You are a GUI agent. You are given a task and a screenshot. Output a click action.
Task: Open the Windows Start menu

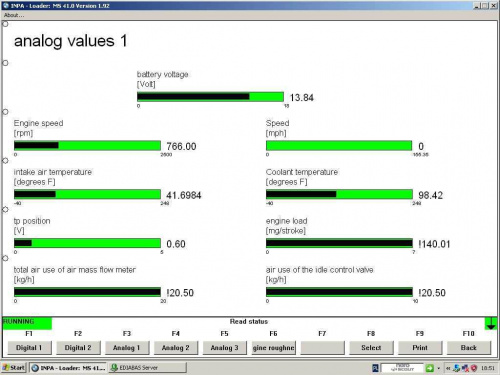14,368
